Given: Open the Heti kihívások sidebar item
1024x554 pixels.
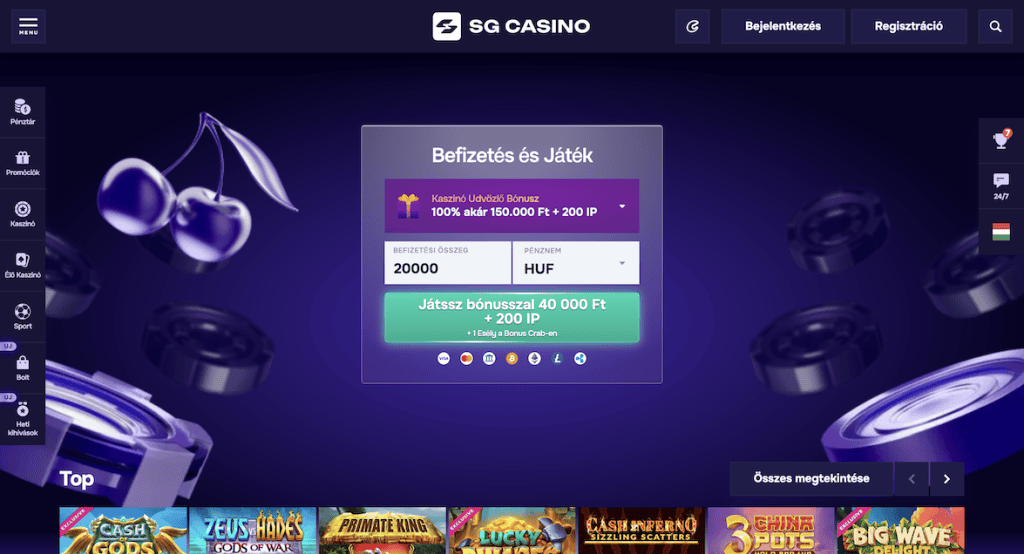Looking at the screenshot, I should pyautogui.click(x=23, y=419).
